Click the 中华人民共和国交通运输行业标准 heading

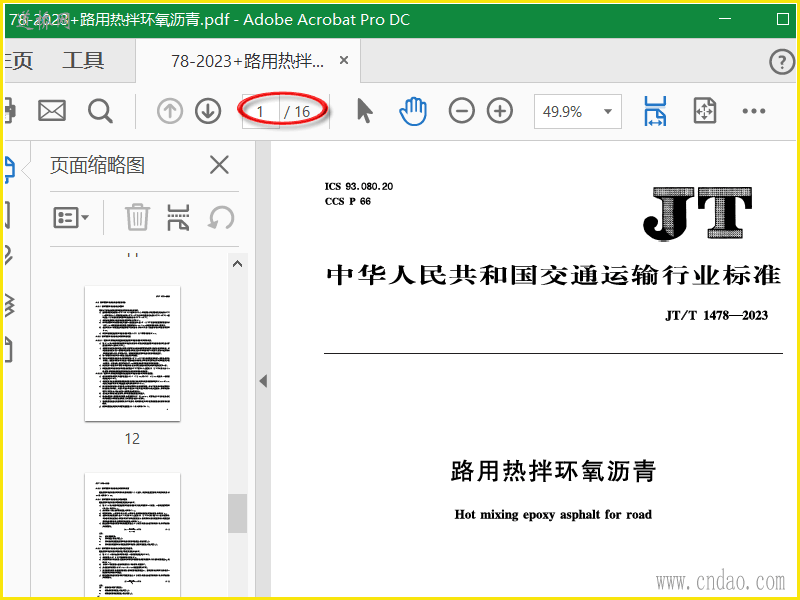pos(554,275)
